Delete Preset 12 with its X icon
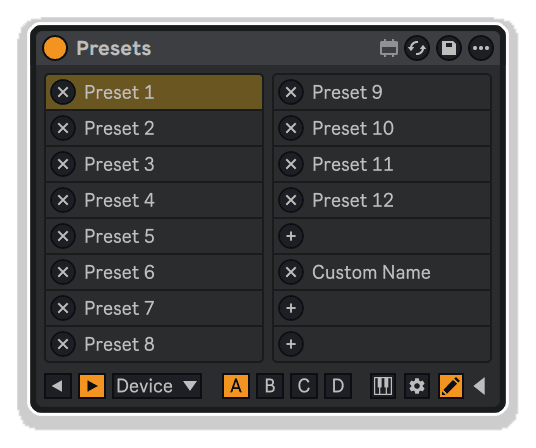The height and width of the screenshot is (448, 536). (291, 200)
